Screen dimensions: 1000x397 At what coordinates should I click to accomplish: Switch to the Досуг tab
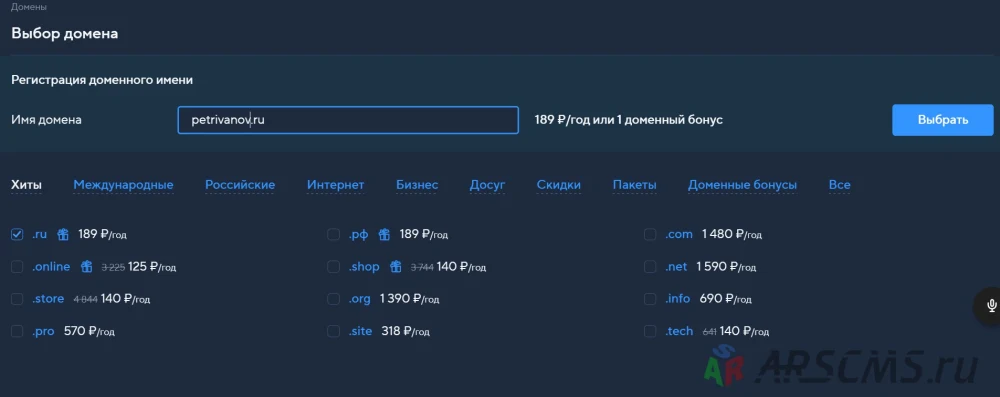click(487, 185)
